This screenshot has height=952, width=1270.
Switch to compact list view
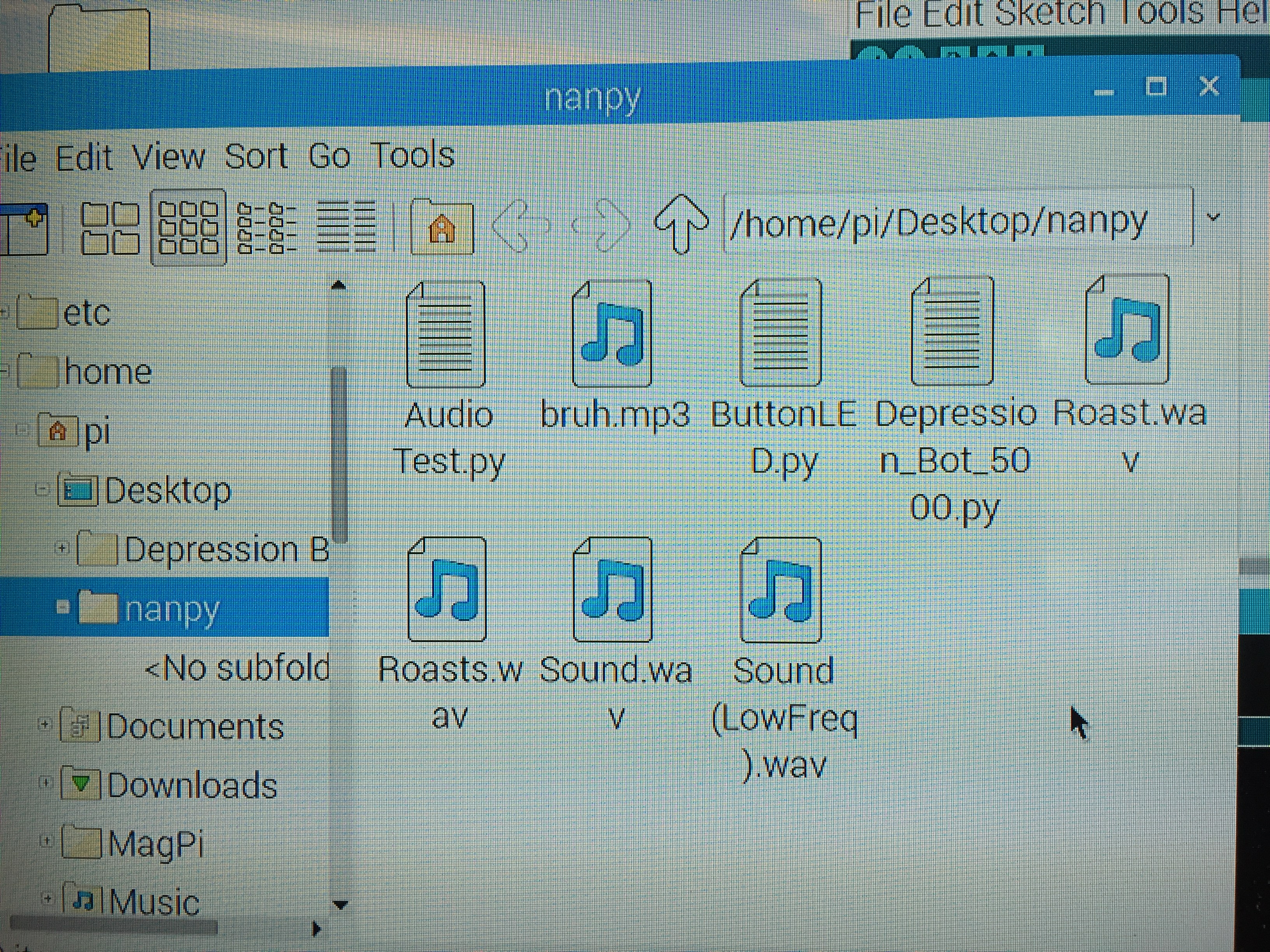[267, 228]
